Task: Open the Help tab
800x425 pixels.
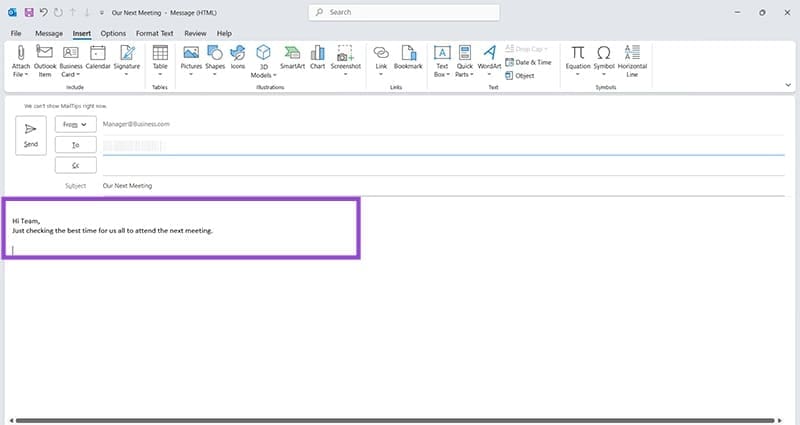Action: (x=224, y=33)
